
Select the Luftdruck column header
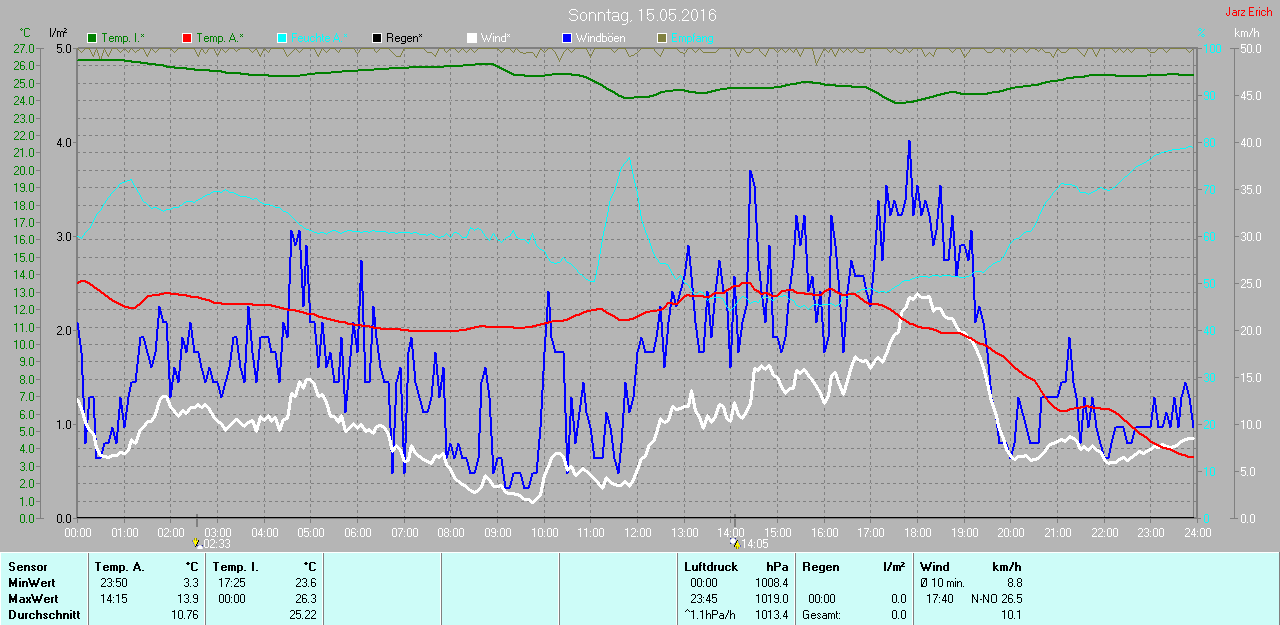pyautogui.click(x=710, y=567)
